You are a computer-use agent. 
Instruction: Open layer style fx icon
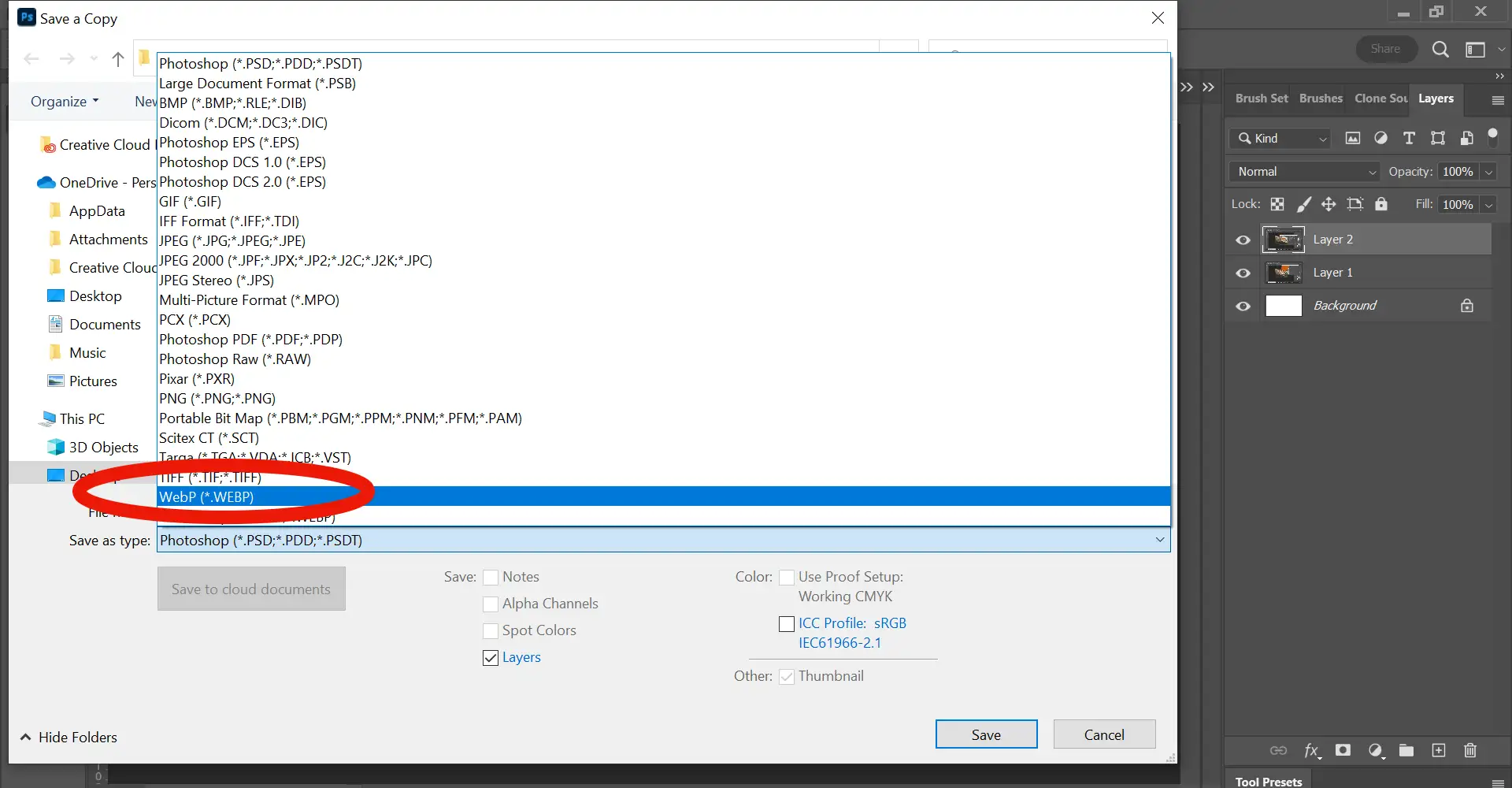[x=1312, y=750]
